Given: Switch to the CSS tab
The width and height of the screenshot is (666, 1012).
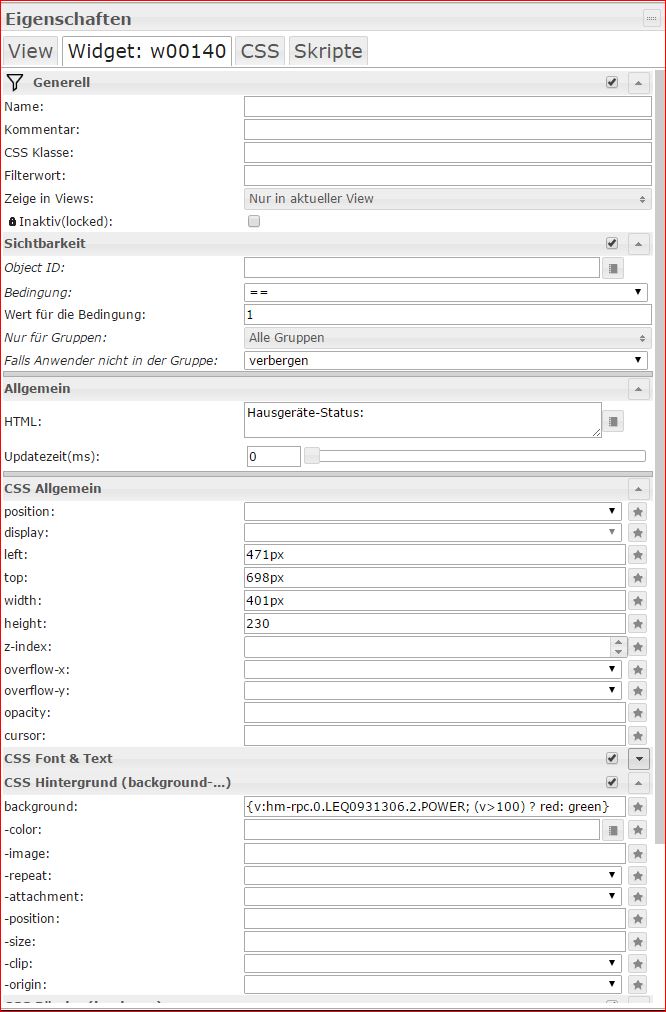Looking at the screenshot, I should (x=260, y=51).
